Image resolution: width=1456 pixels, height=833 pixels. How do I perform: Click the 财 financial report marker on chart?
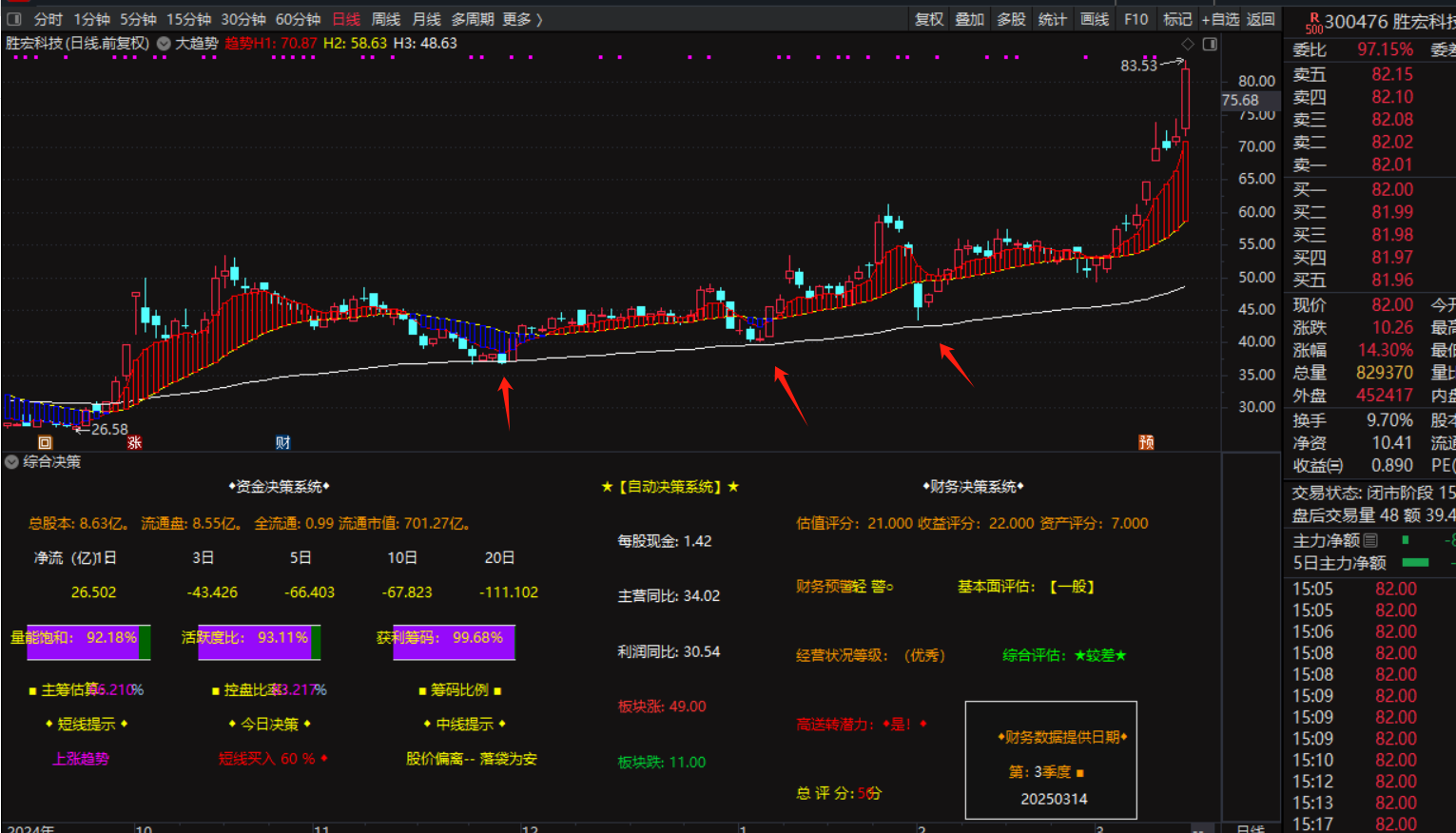pos(281,442)
